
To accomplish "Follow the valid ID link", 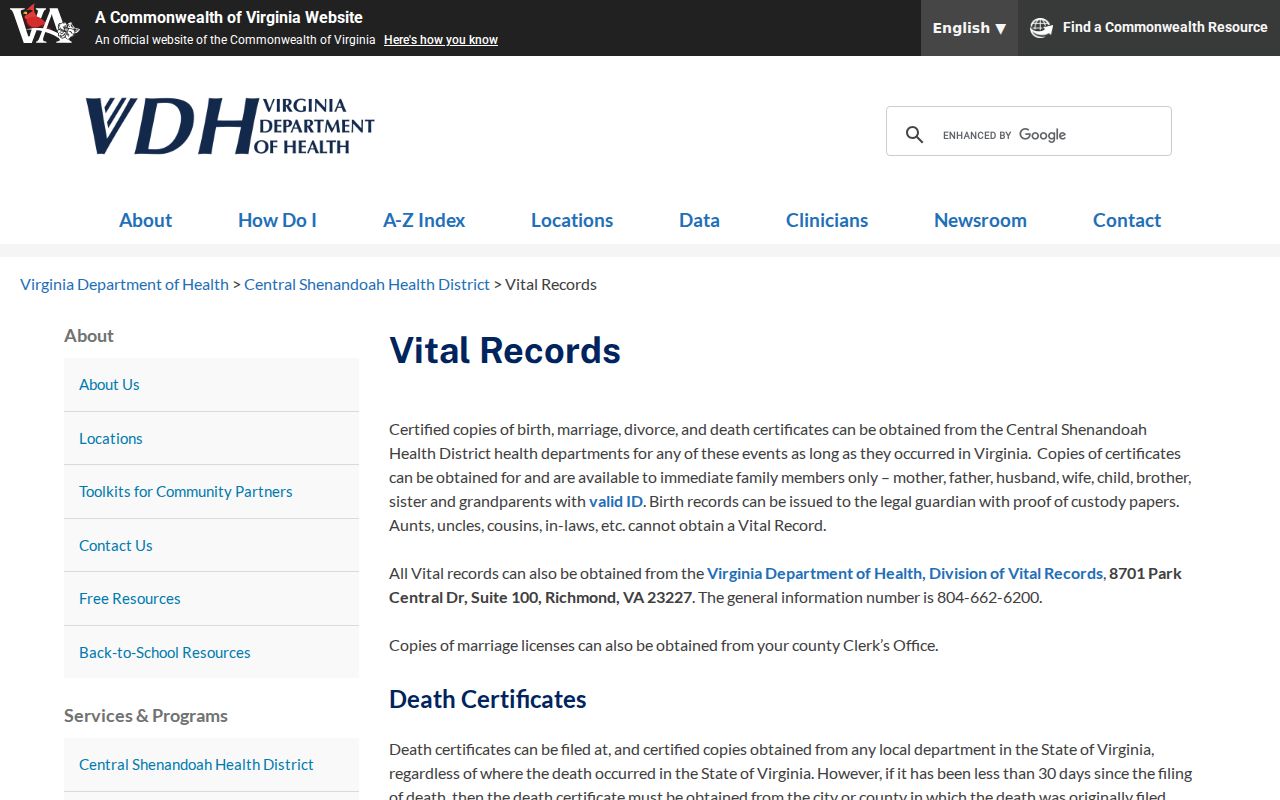I will tap(616, 501).
